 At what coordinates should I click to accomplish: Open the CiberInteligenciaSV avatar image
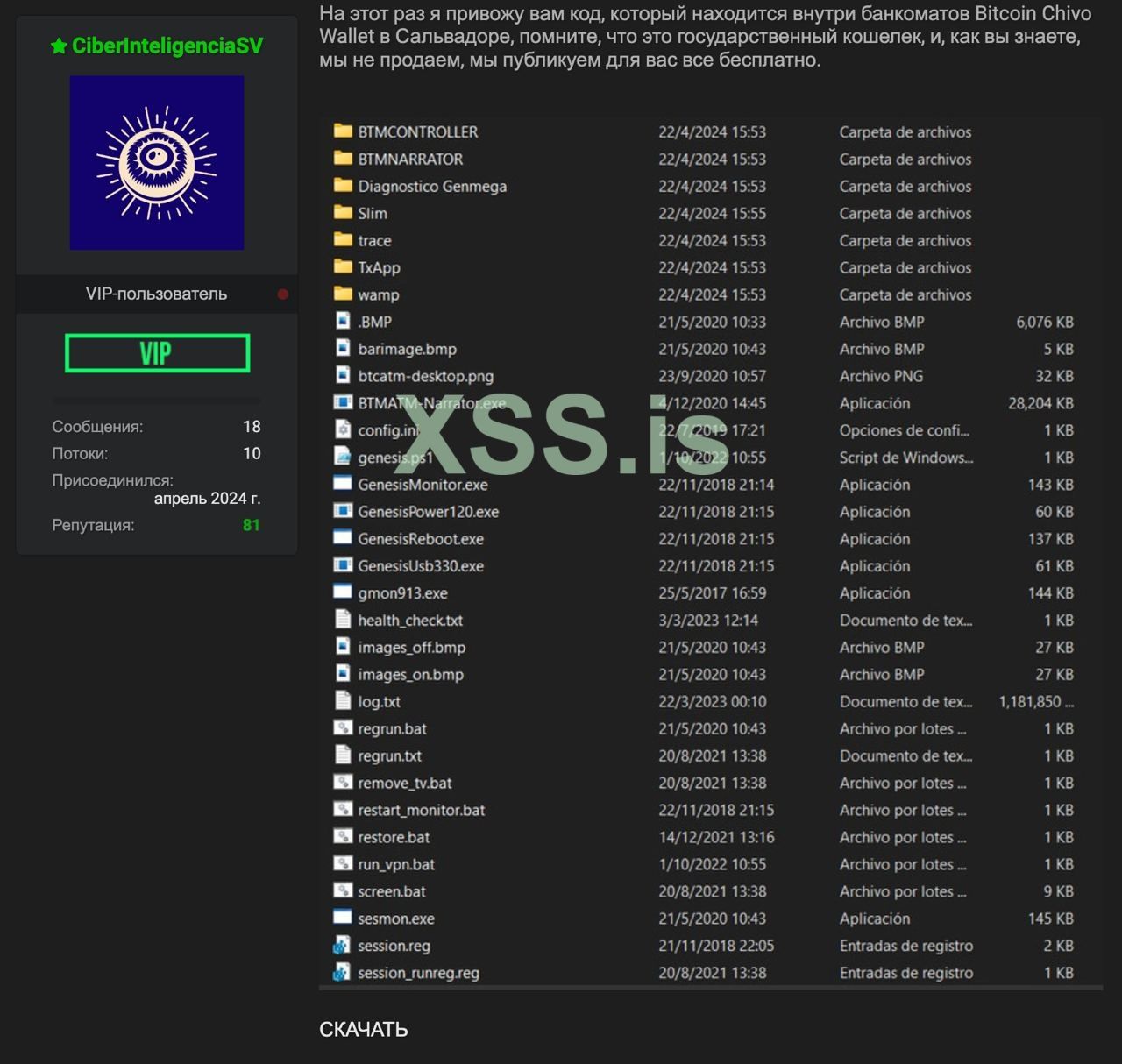(x=157, y=163)
